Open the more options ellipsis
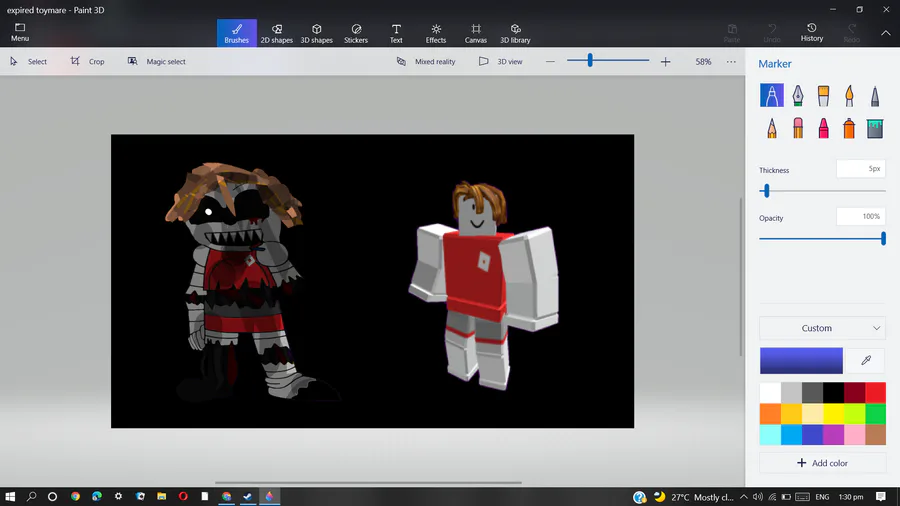This screenshot has height=506, width=900. (731, 61)
